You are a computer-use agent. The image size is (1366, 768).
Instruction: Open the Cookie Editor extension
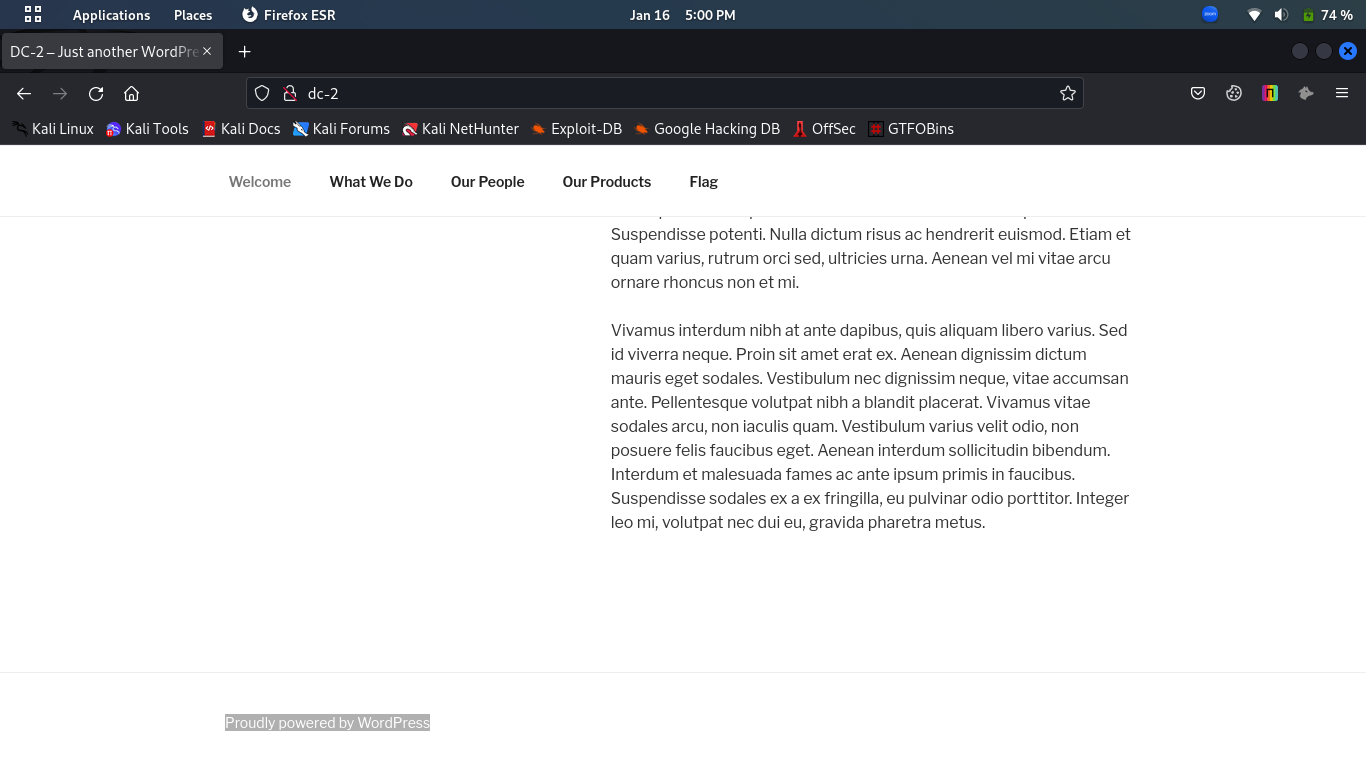pyautogui.click(x=1233, y=93)
